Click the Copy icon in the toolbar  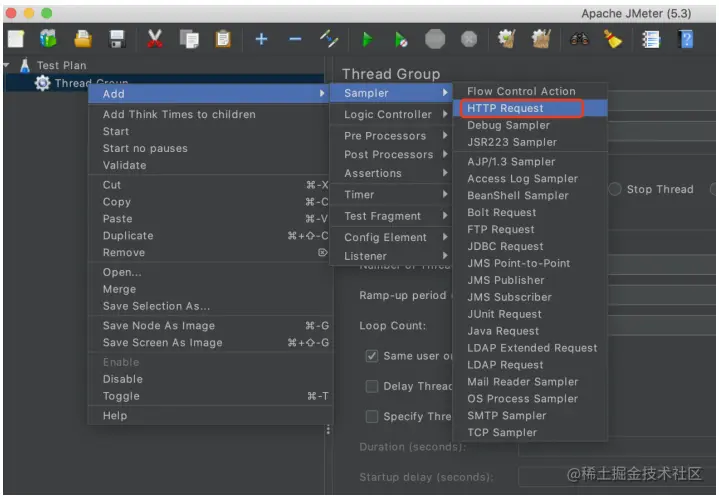pyautogui.click(x=189, y=39)
